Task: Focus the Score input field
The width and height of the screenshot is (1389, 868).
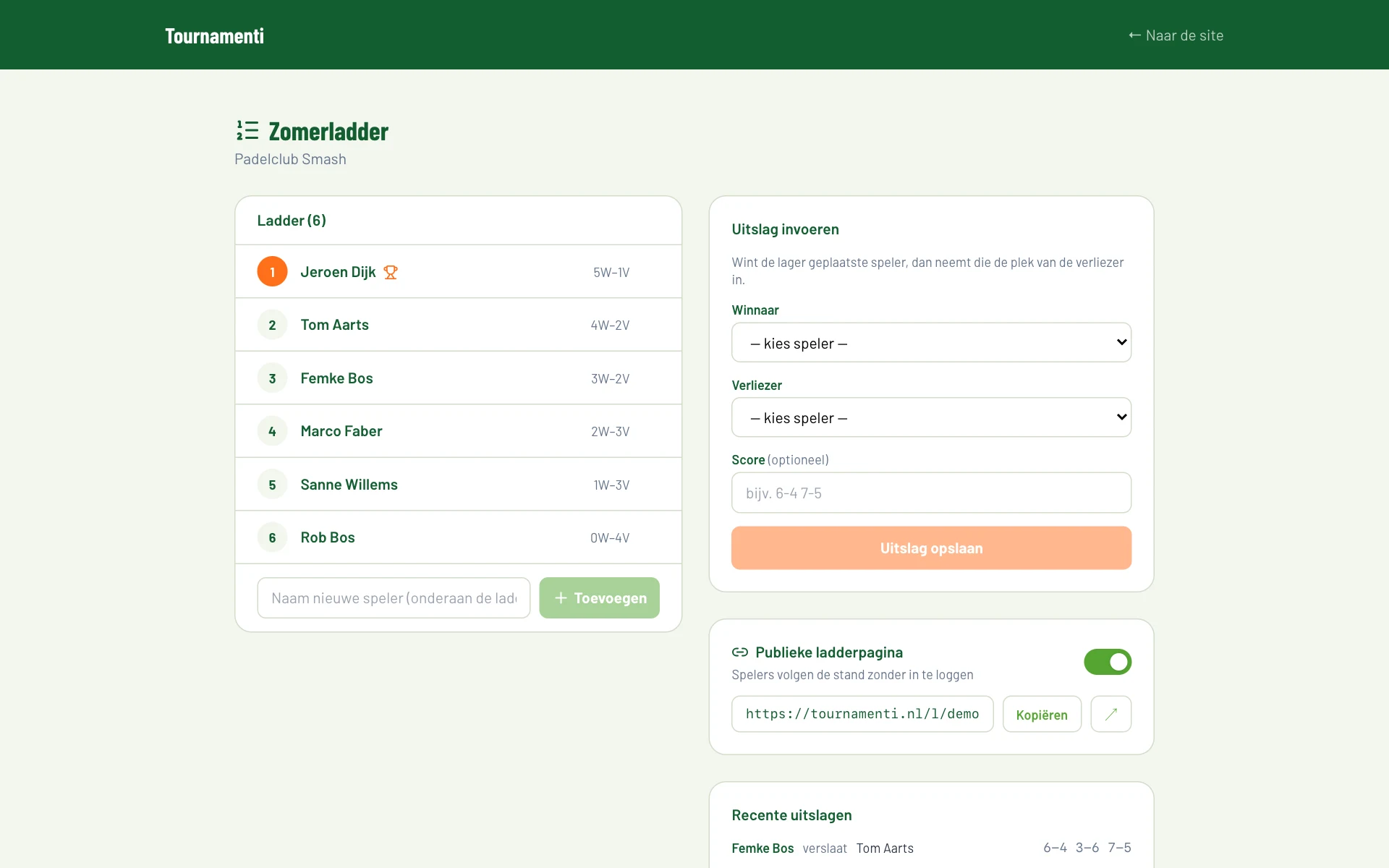Action: coord(931,493)
